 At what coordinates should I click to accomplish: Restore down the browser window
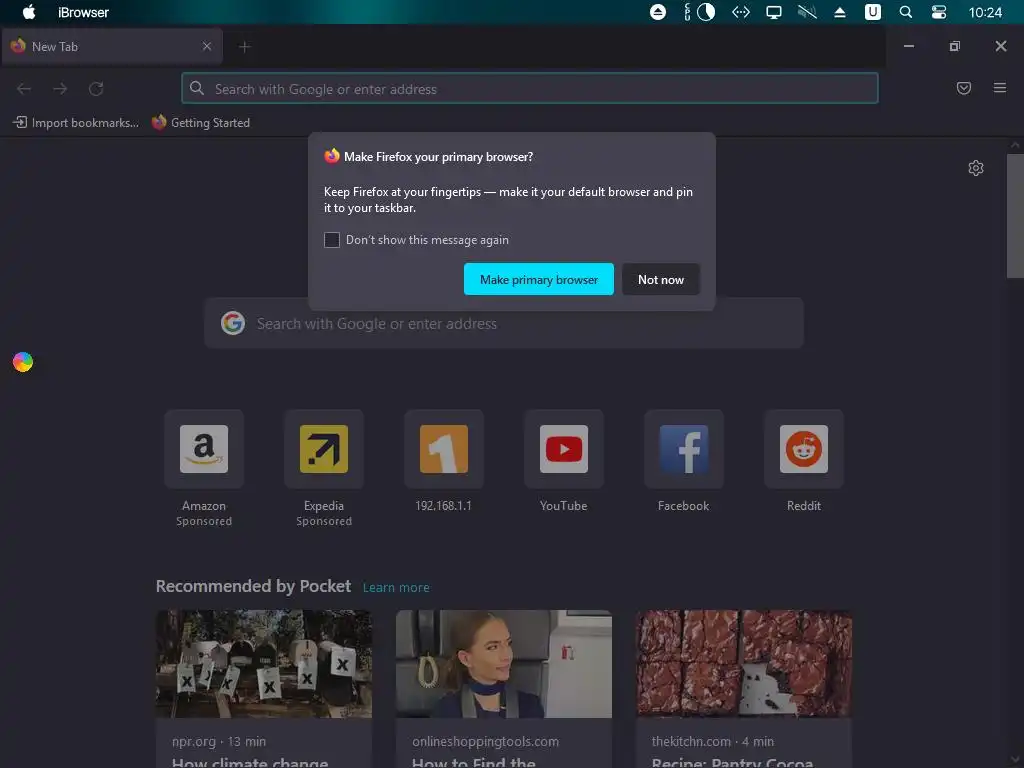pos(954,46)
